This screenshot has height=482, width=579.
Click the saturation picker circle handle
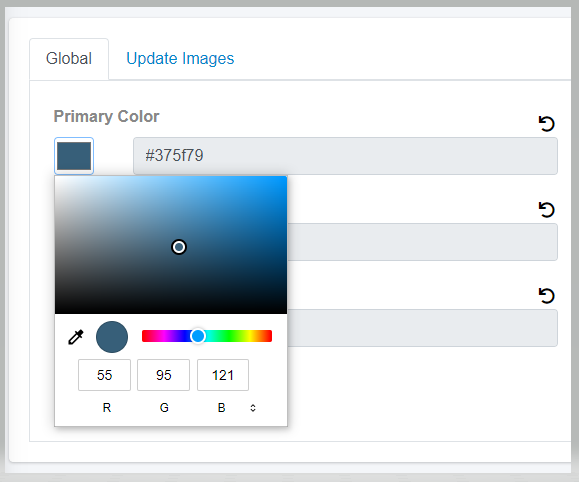[179, 247]
